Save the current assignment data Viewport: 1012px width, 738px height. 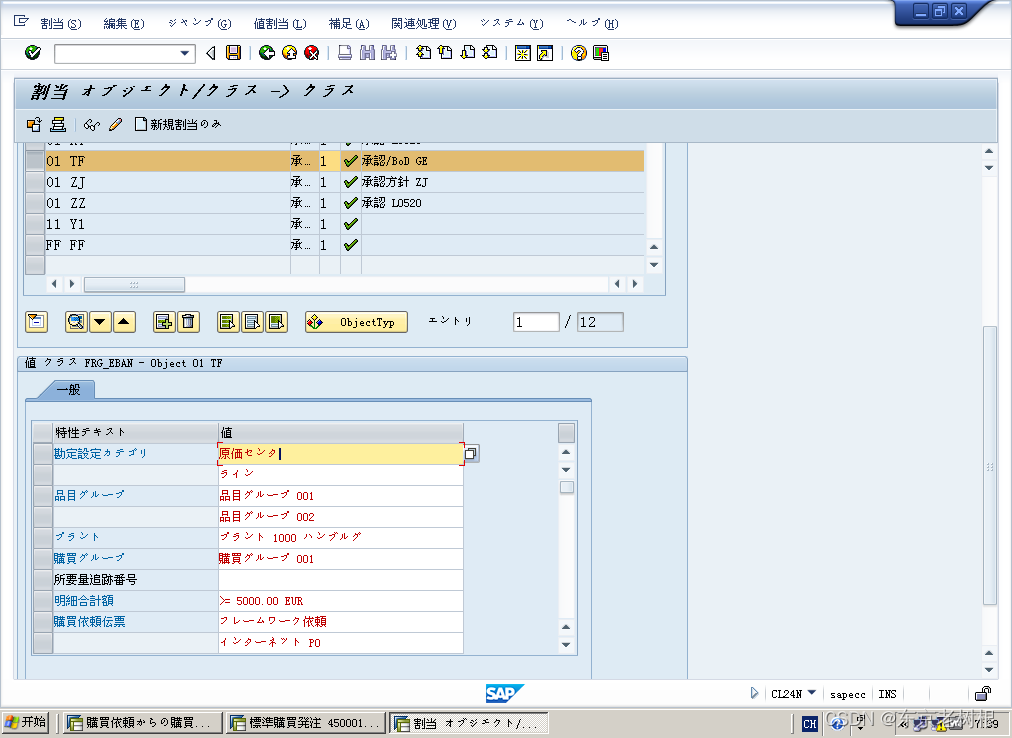pos(232,55)
